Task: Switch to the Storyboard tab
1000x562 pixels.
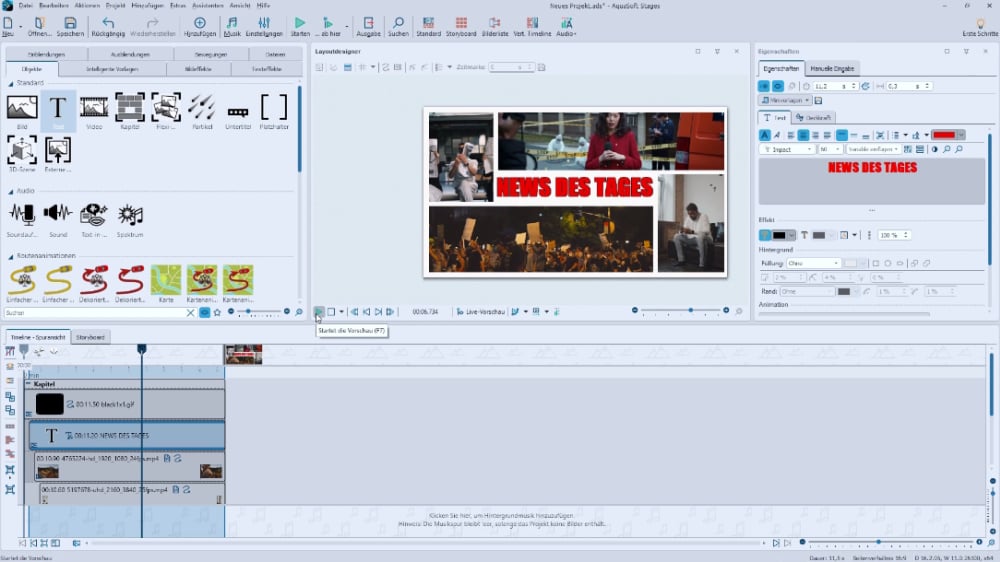Action: (x=91, y=337)
